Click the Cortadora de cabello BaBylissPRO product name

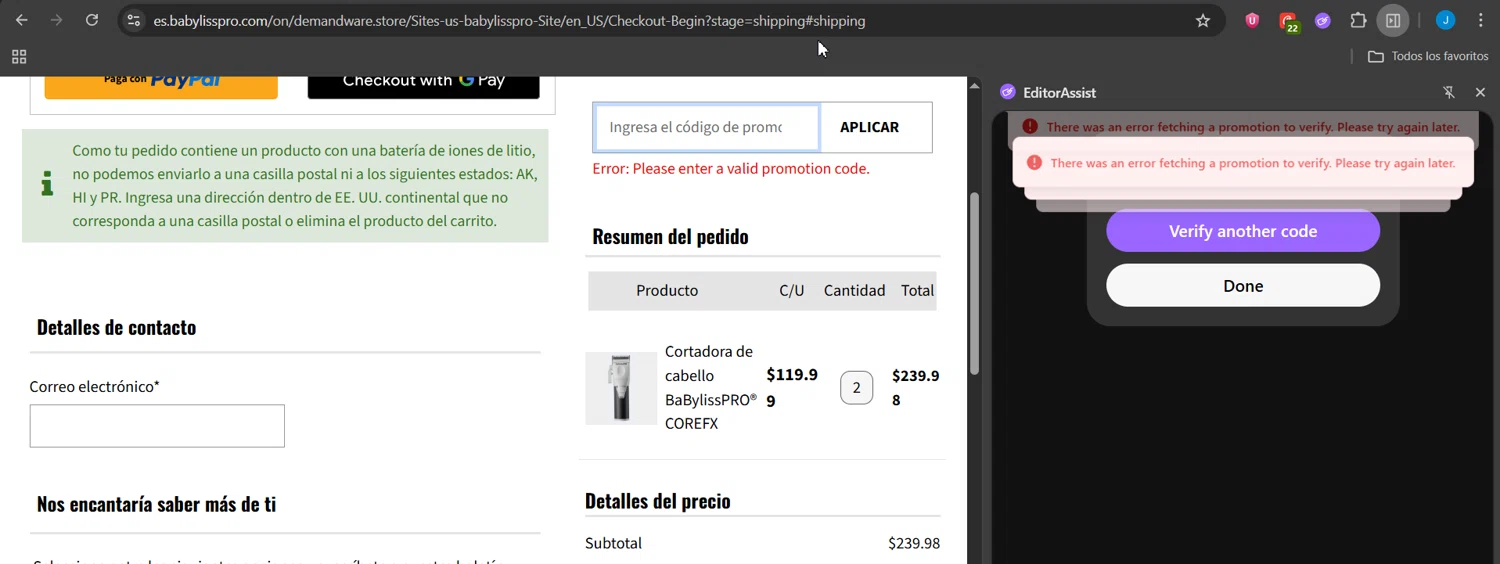click(711, 388)
